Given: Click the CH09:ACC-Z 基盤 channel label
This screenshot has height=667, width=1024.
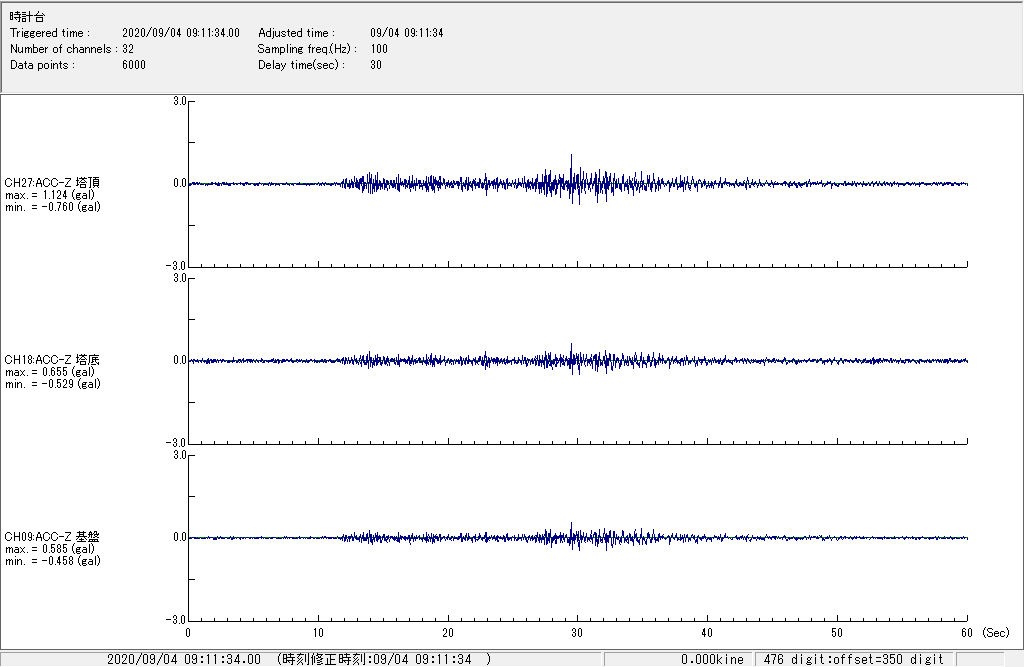Looking at the screenshot, I should click(x=52, y=537).
